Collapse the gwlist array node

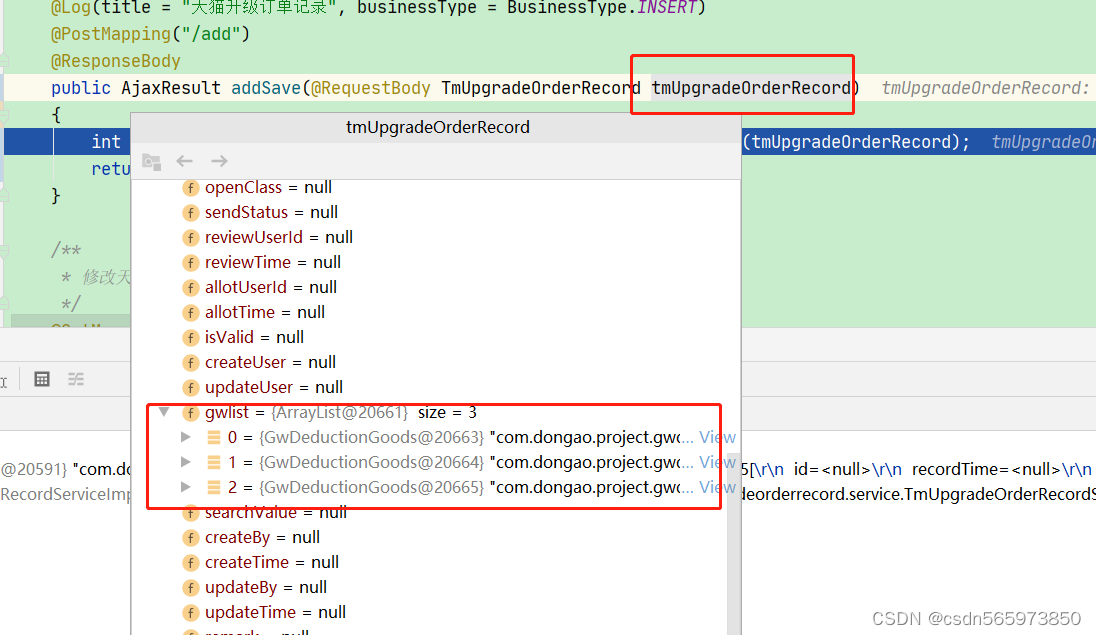(165, 412)
